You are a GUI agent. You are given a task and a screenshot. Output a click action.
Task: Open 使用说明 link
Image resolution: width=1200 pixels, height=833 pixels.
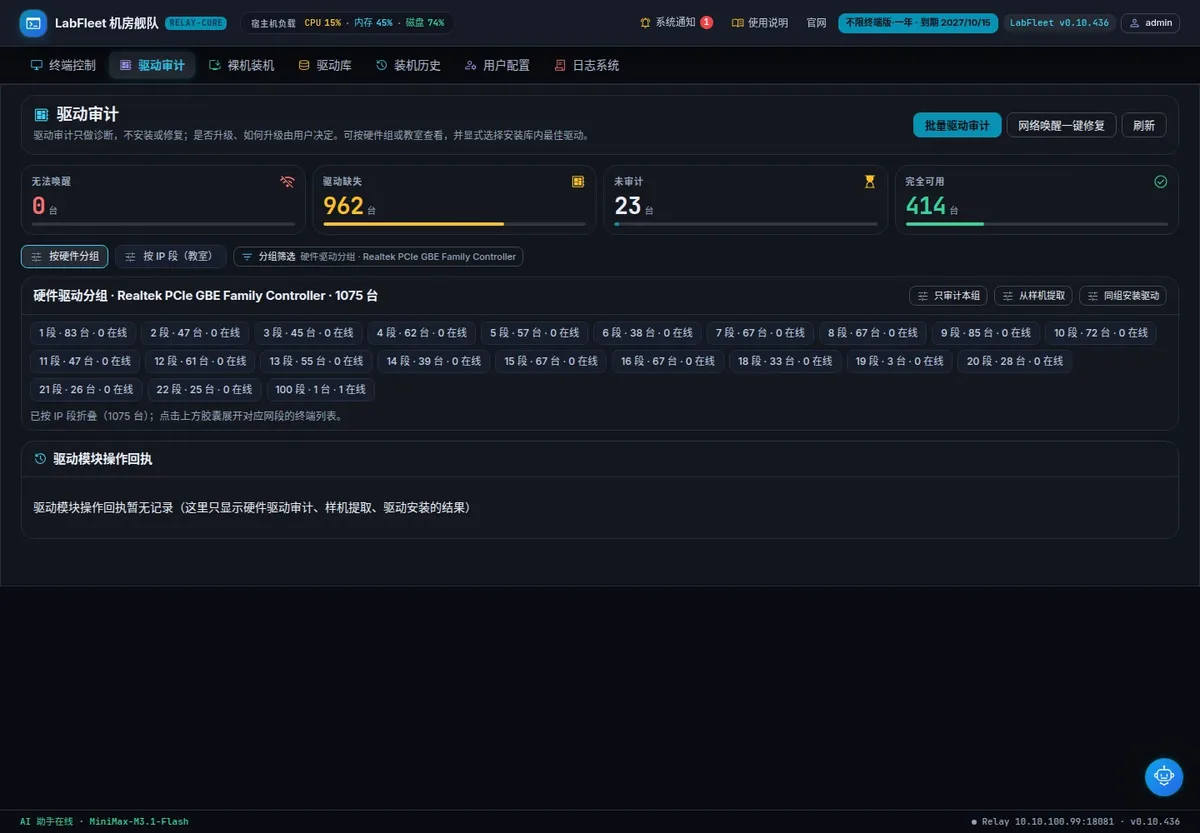(760, 23)
